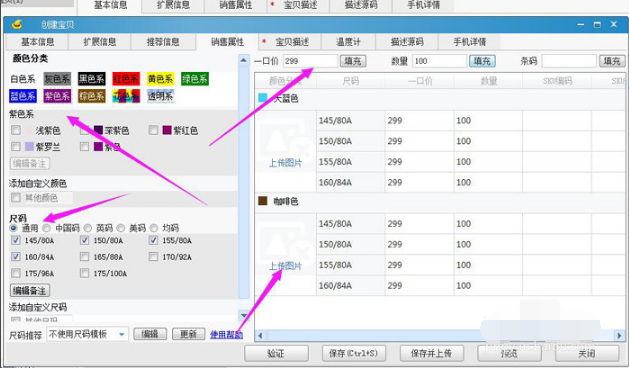
Task: Select the 红色系 color family swatch
Action: coord(126,79)
